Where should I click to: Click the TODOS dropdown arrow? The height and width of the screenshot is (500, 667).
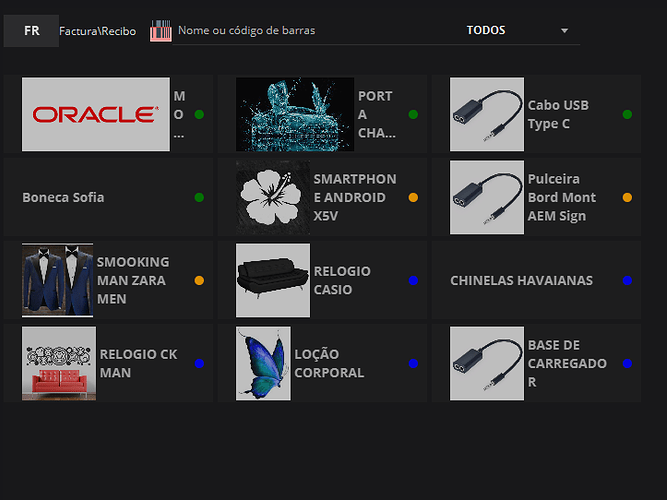click(564, 31)
